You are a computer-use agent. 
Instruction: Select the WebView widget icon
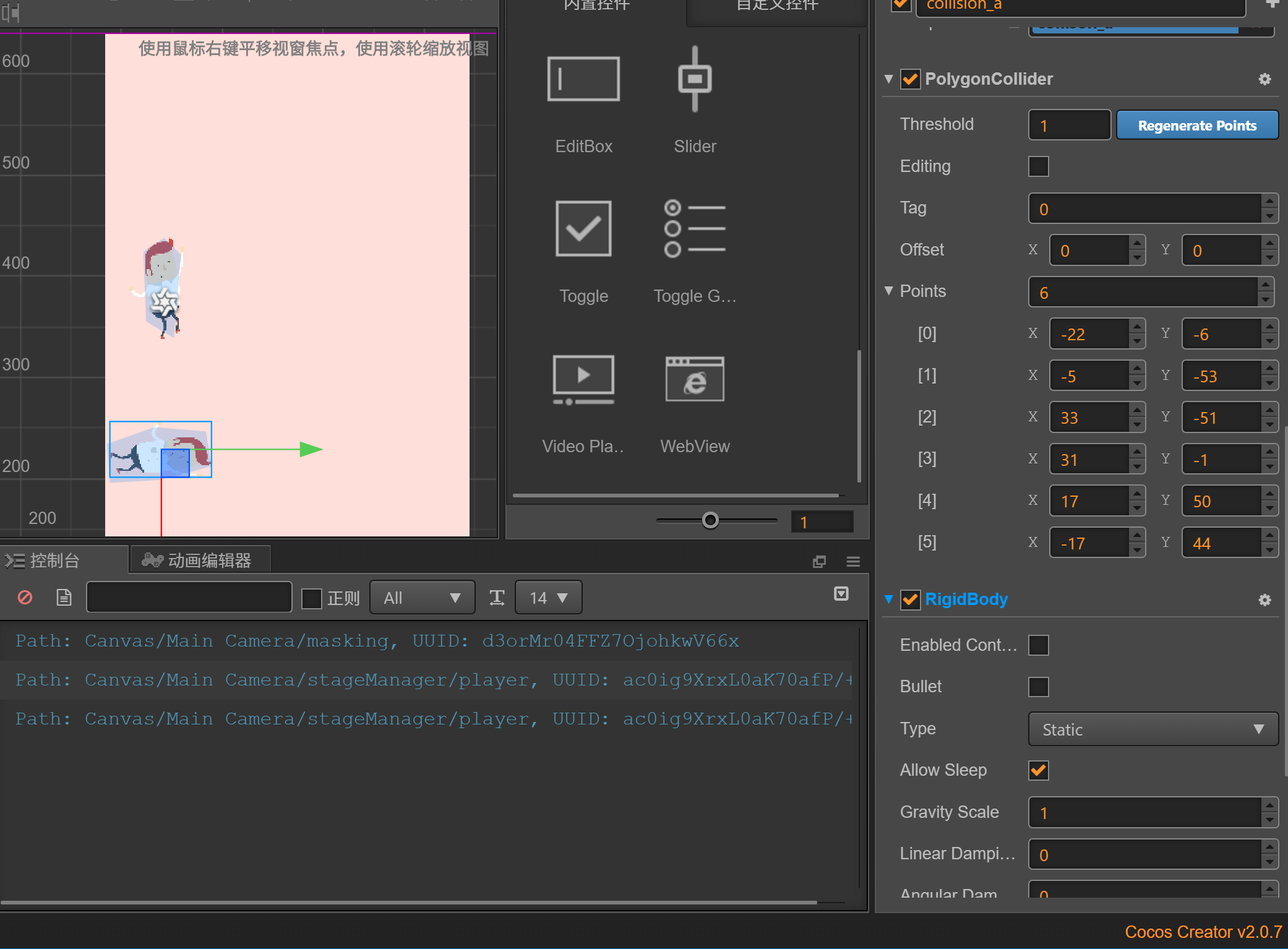[x=694, y=379]
